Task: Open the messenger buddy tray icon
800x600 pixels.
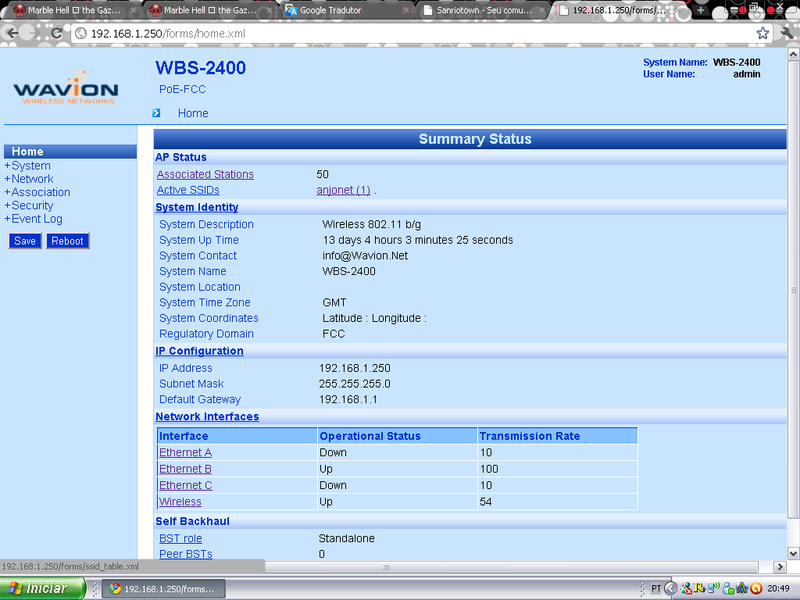Action: [728, 588]
